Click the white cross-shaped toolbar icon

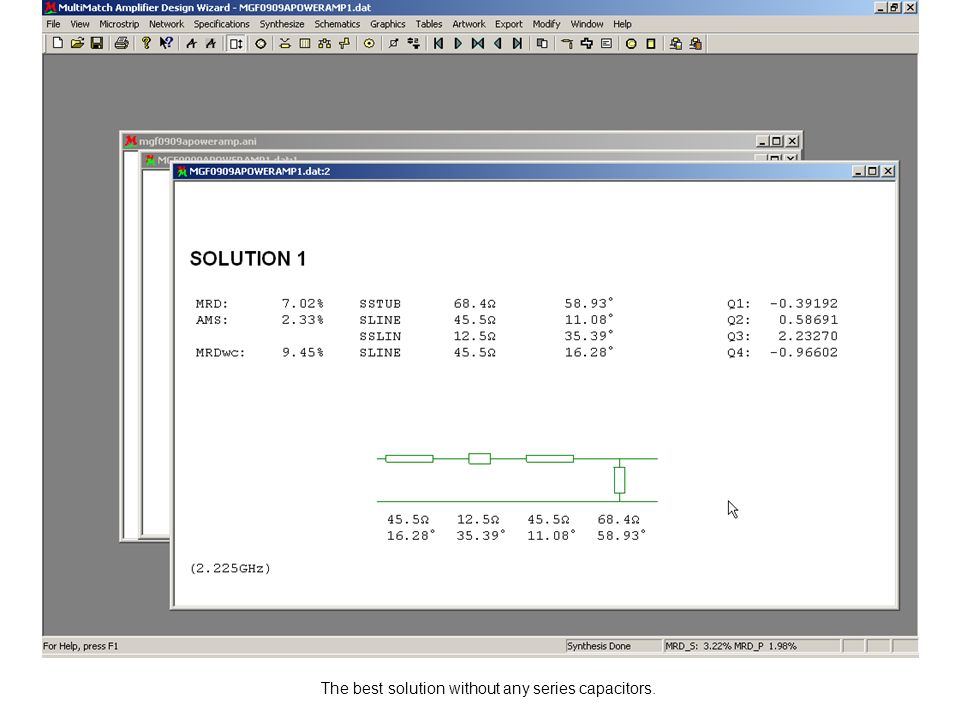coord(587,43)
